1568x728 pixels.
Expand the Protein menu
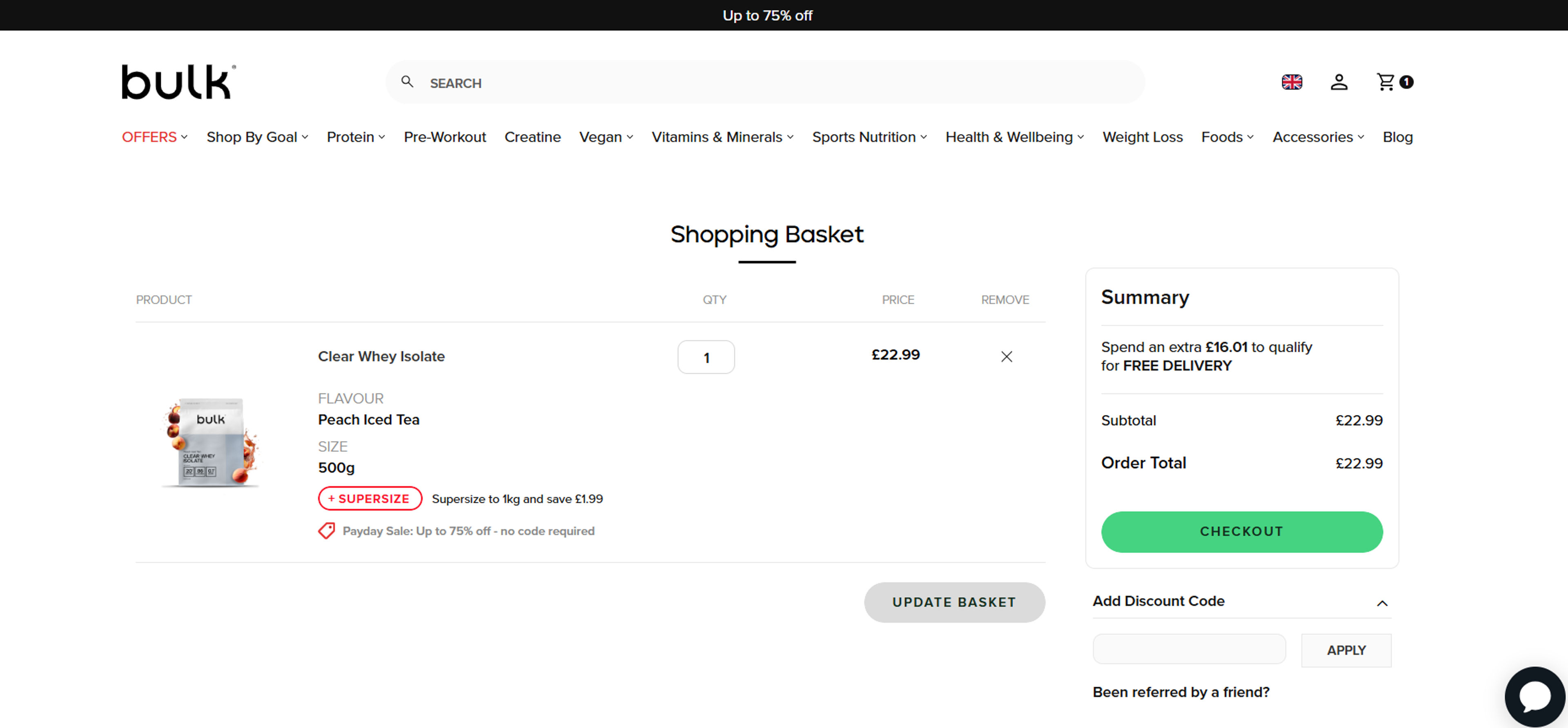tap(356, 138)
